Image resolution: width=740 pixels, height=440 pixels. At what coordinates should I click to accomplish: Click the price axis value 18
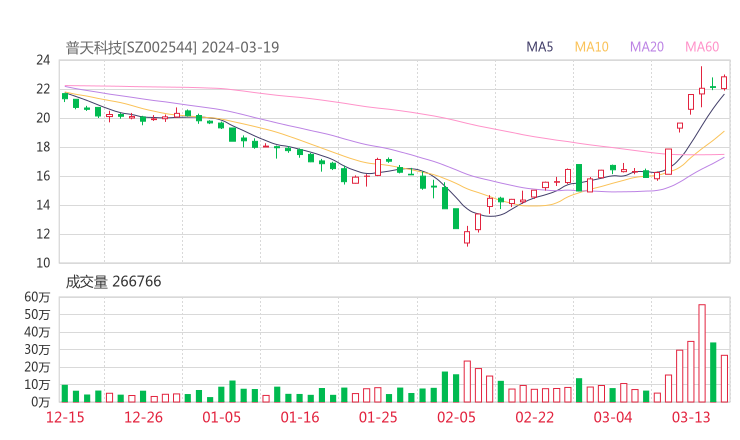(43, 147)
